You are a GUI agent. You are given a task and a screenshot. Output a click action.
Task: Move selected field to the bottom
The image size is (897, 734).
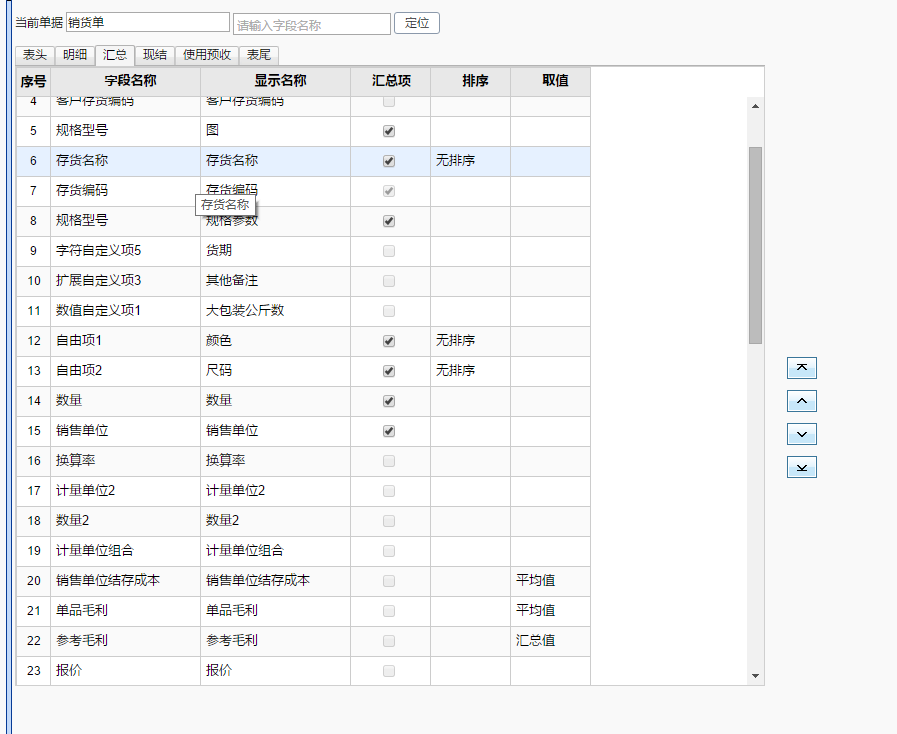coord(801,467)
